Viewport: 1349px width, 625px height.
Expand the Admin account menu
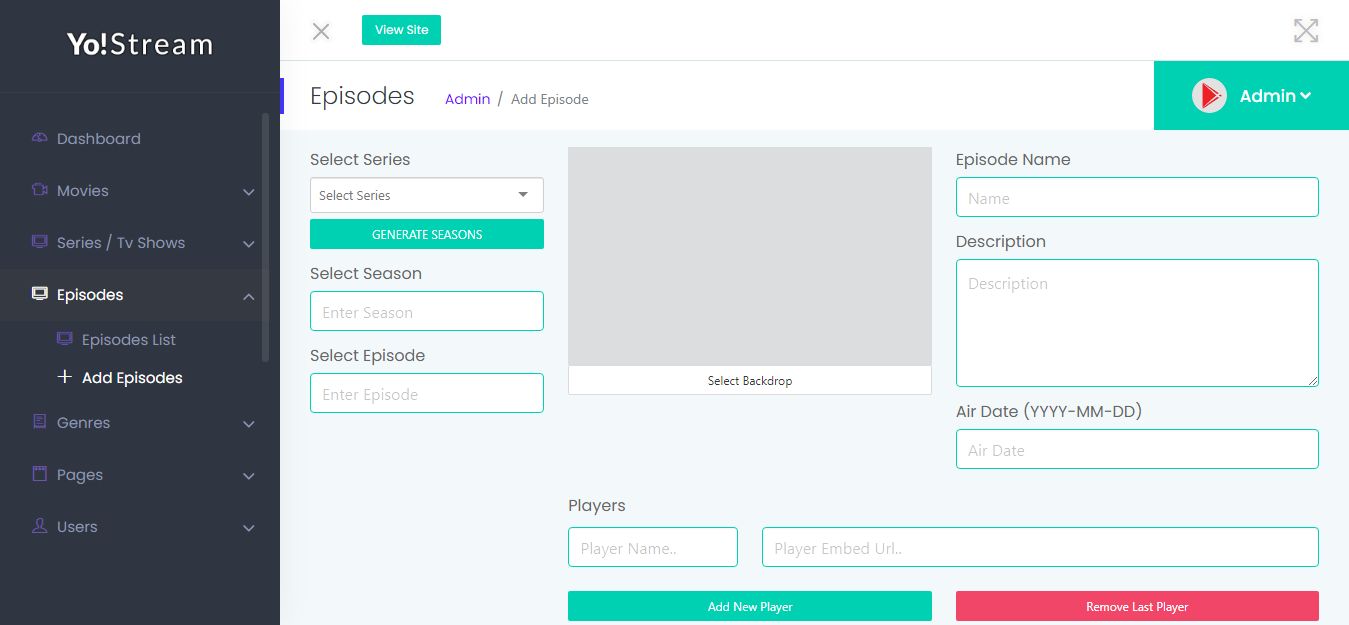(1274, 96)
